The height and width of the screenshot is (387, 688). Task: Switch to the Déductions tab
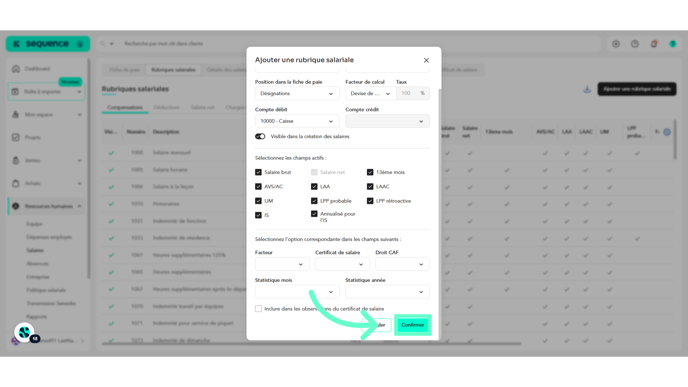[167, 108]
